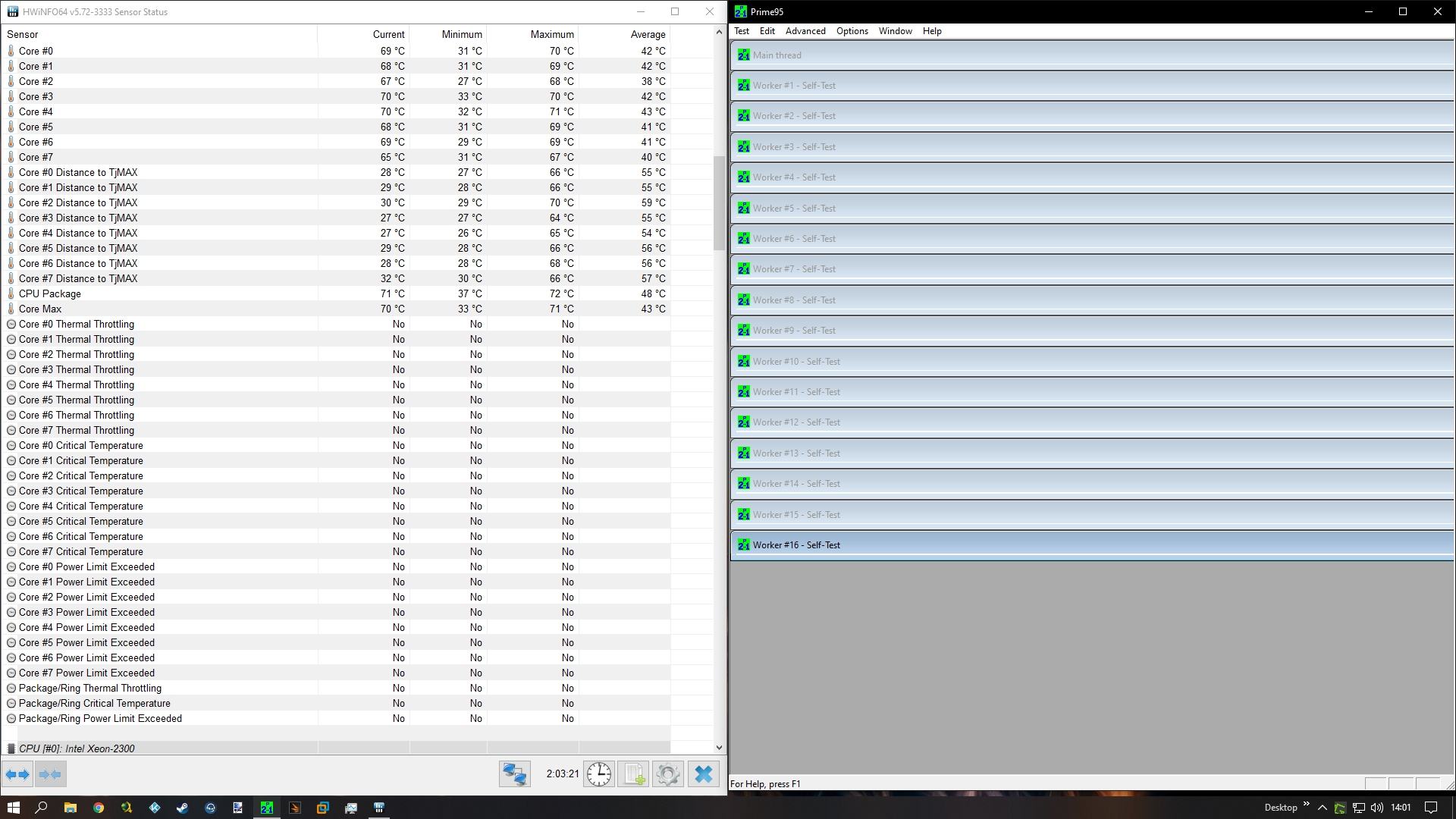Click the HWiNFO settings gear icon
This screenshot has height=819, width=1456.
[x=668, y=773]
